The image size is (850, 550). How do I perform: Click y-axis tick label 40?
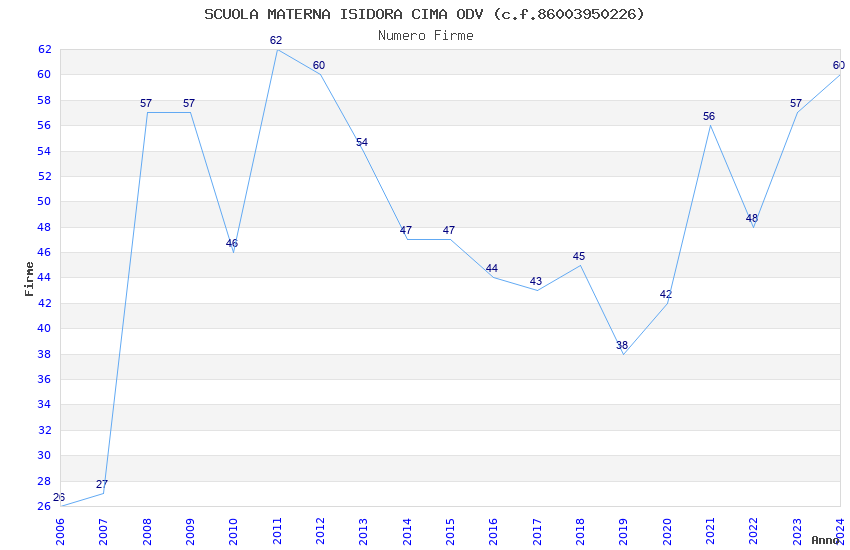(44, 328)
